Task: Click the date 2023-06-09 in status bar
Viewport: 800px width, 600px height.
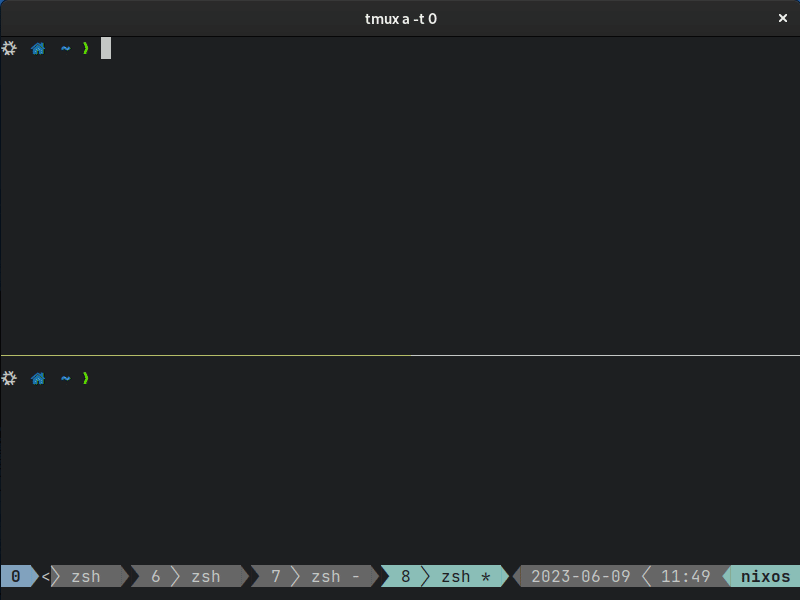Action: (x=581, y=576)
